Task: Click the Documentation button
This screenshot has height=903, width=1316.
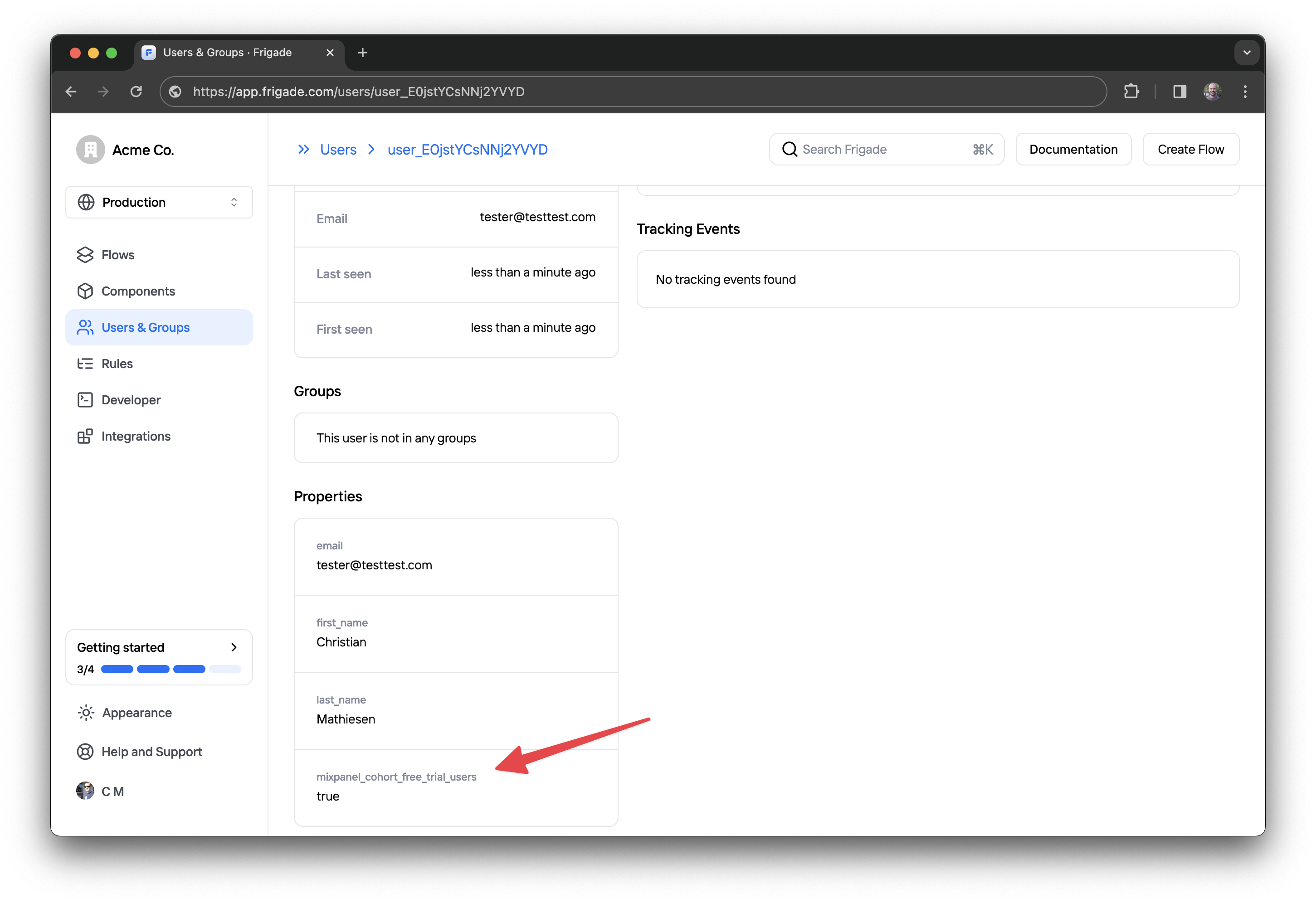Action: pos(1073,150)
